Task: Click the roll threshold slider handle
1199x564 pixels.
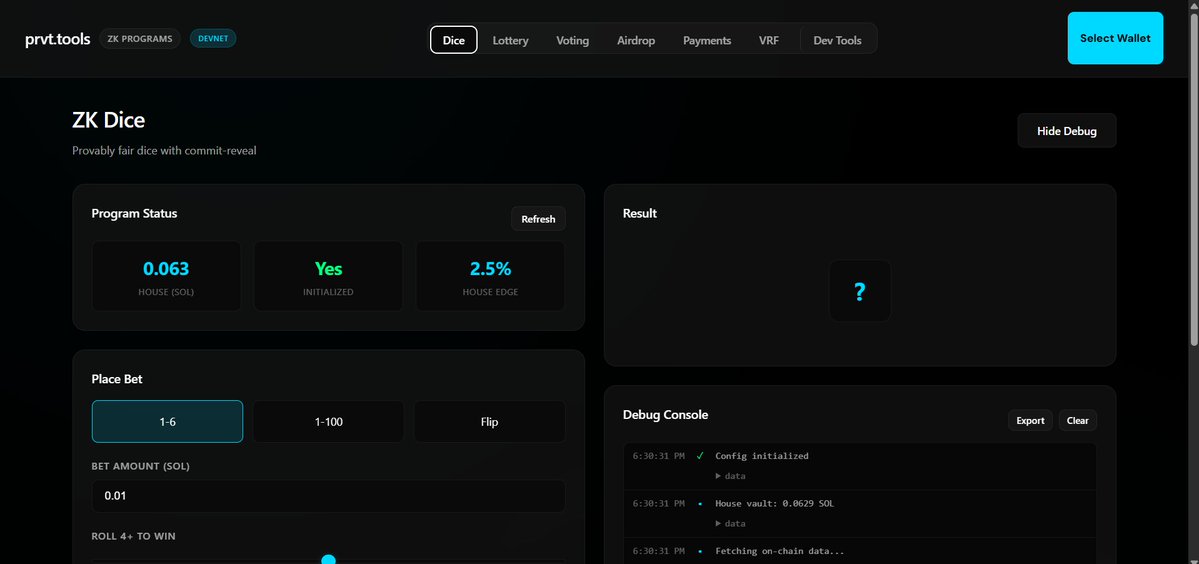Action: click(329, 560)
